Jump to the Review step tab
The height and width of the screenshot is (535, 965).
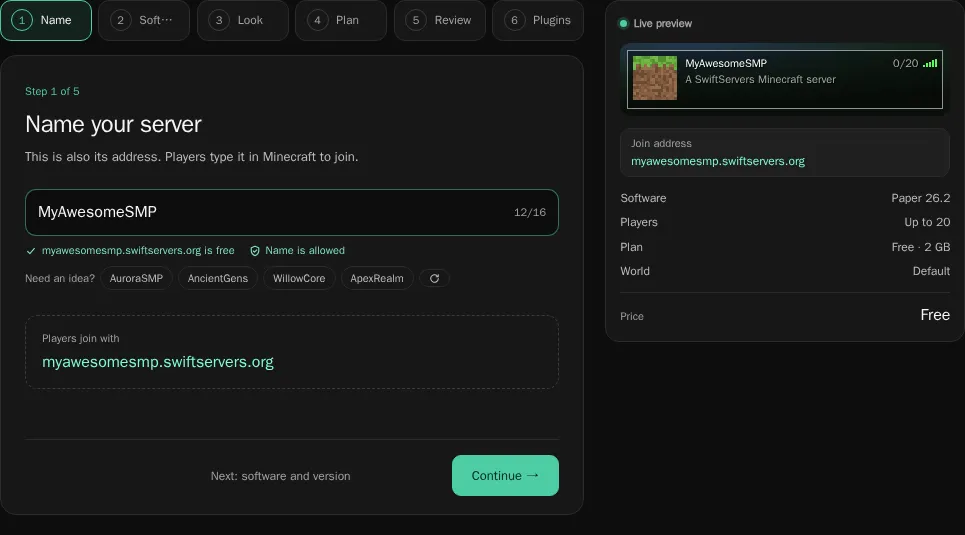pyautogui.click(x=439, y=20)
